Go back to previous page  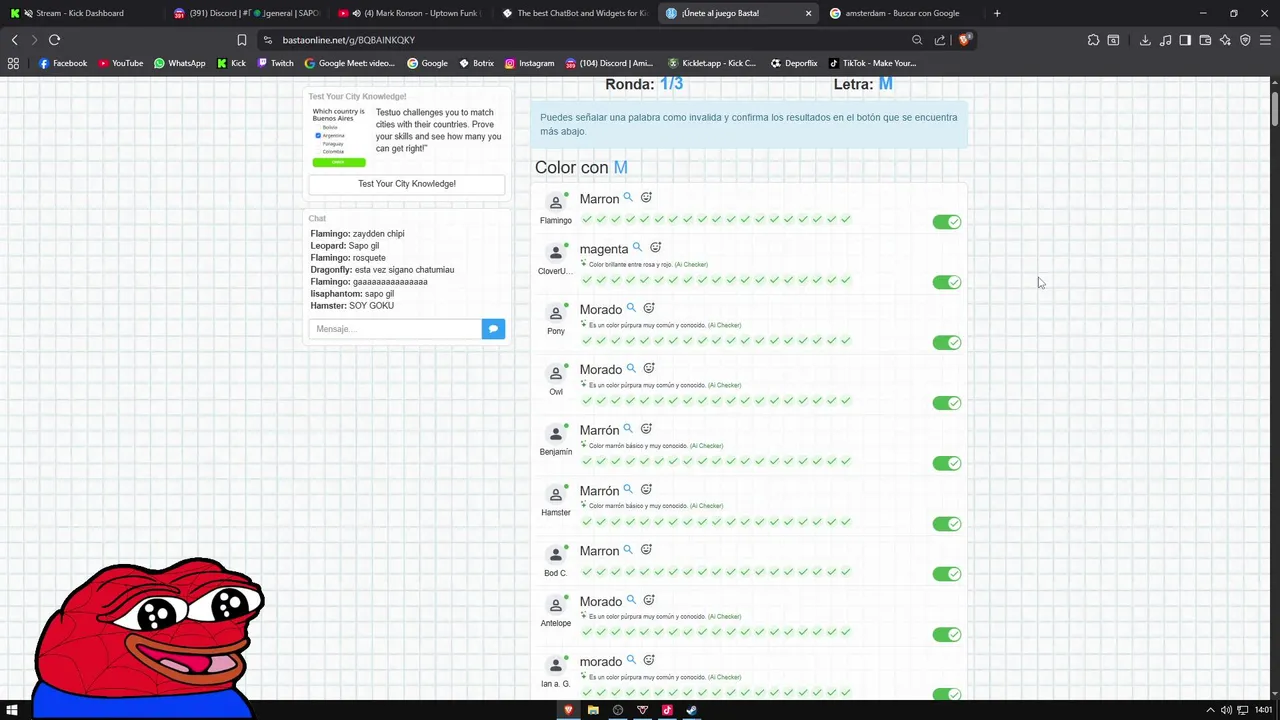pyautogui.click(x=14, y=40)
